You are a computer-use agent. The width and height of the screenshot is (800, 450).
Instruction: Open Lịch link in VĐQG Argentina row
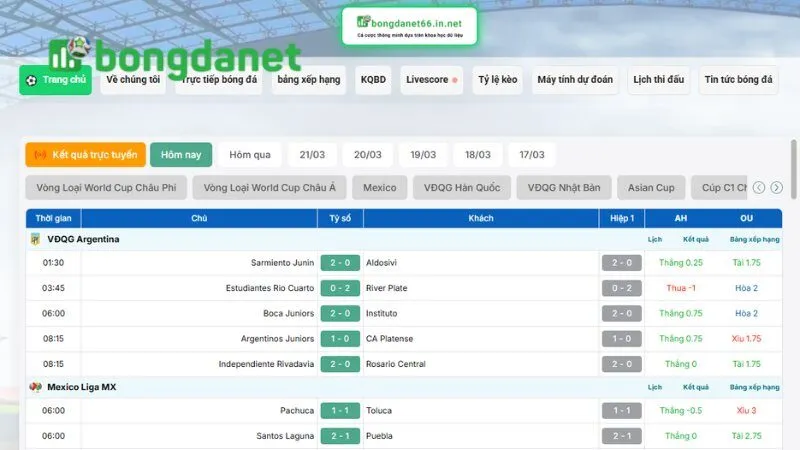pyautogui.click(x=655, y=239)
